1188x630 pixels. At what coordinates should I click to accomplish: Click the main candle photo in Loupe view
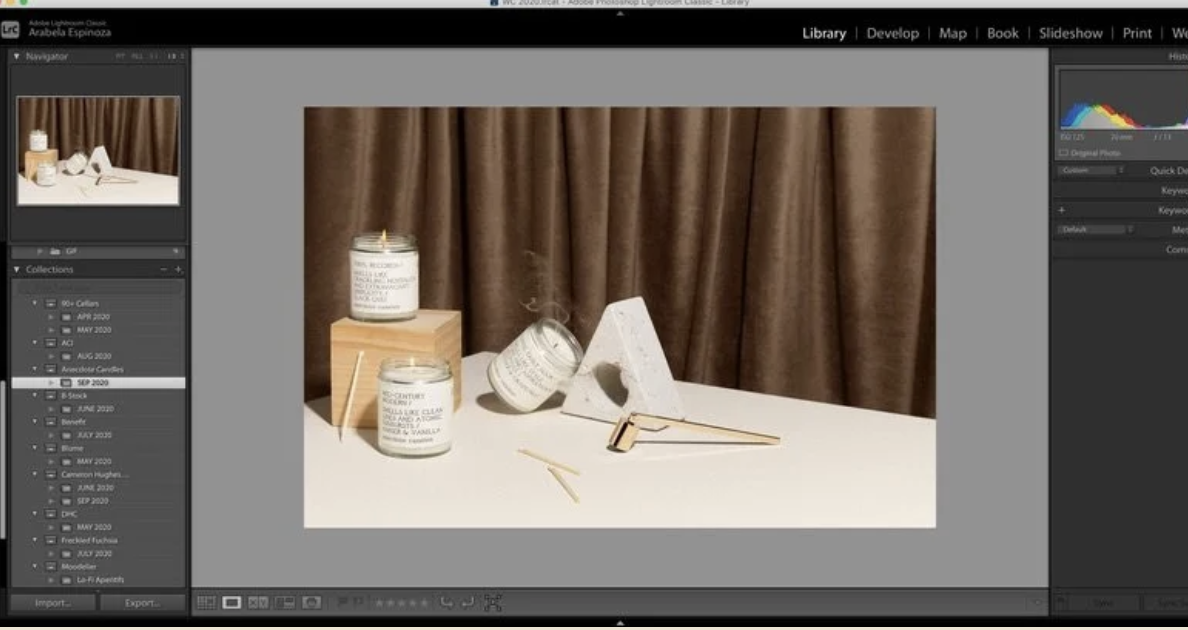pos(620,317)
